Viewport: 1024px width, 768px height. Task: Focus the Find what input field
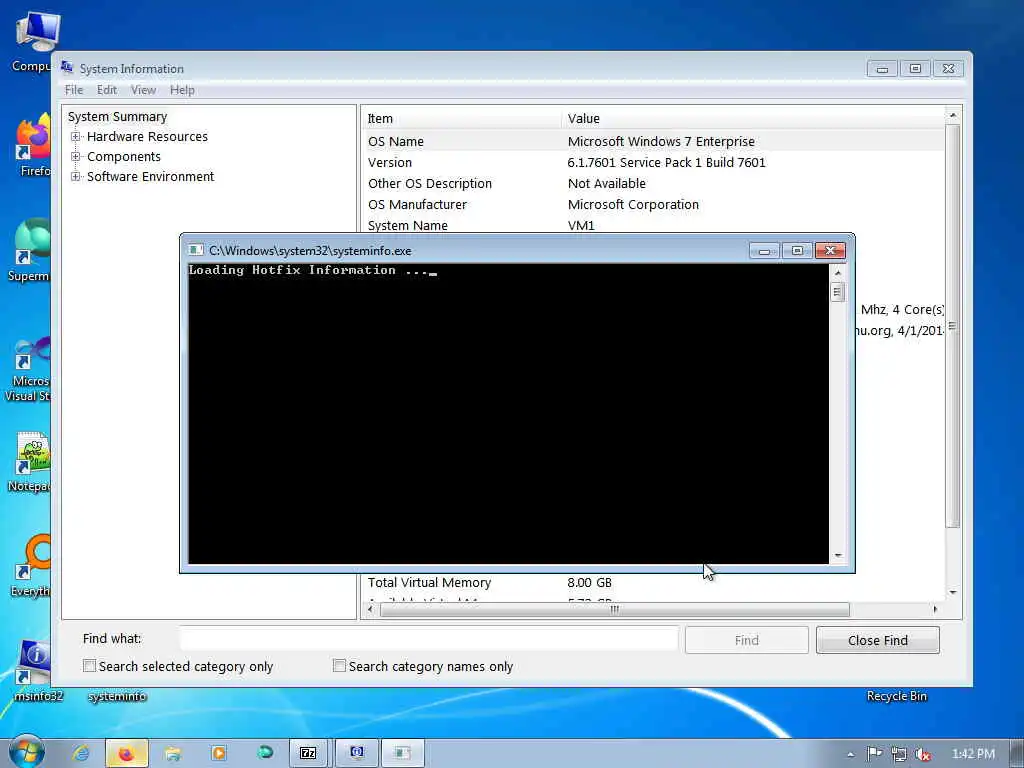click(x=429, y=639)
